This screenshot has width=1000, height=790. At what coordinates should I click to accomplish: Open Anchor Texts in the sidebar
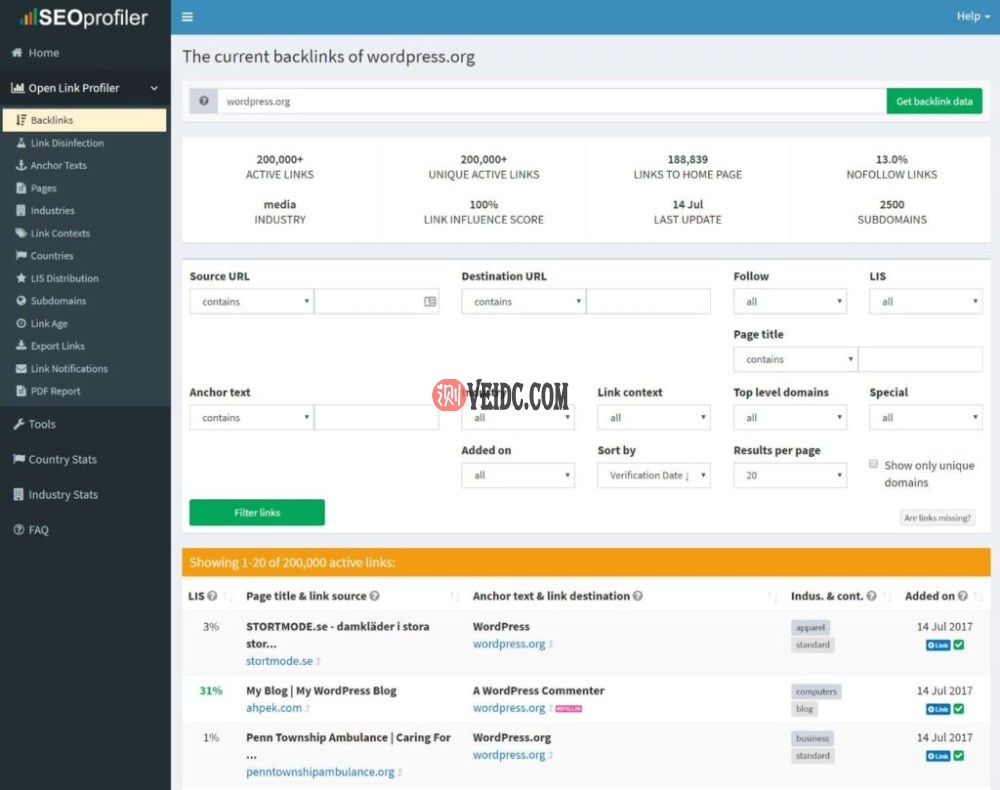tap(58, 166)
